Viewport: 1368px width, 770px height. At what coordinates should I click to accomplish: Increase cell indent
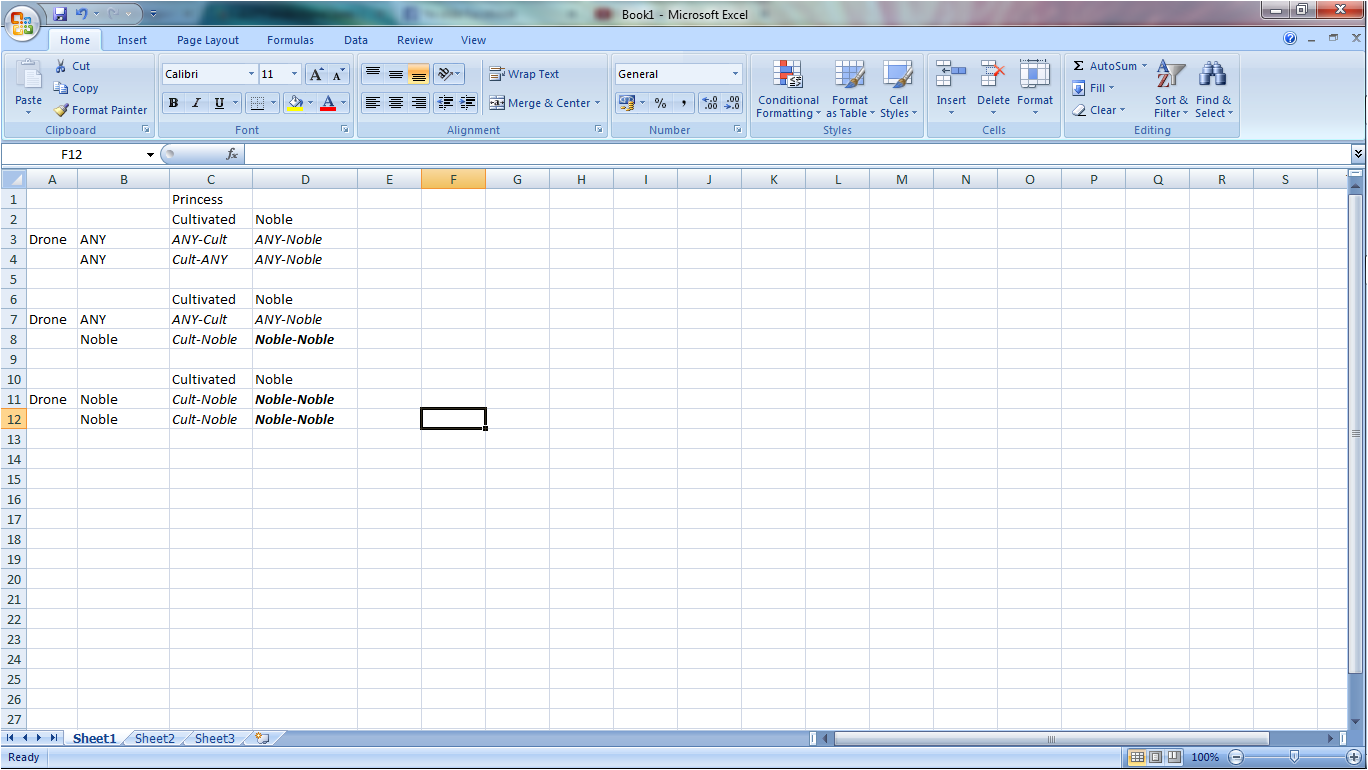pyautogui.click(x=467, y=103)
